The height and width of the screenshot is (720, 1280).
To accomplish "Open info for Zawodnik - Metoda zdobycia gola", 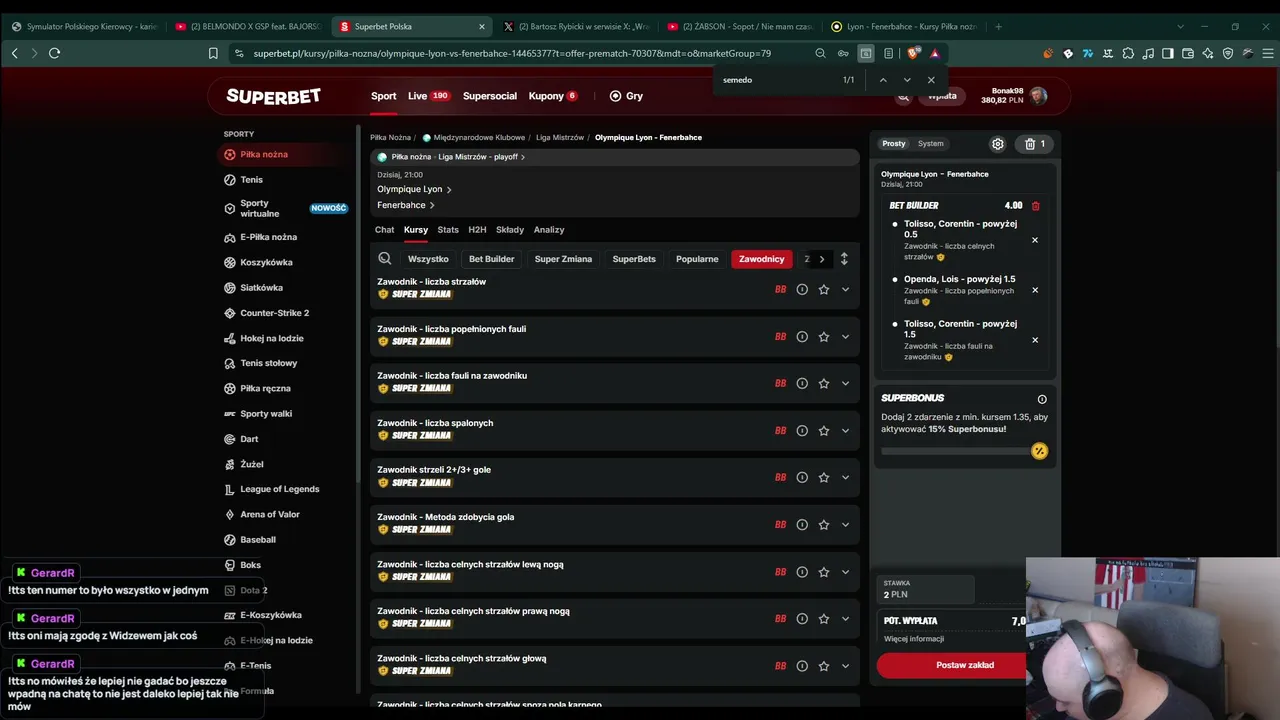I will (802, 525).
